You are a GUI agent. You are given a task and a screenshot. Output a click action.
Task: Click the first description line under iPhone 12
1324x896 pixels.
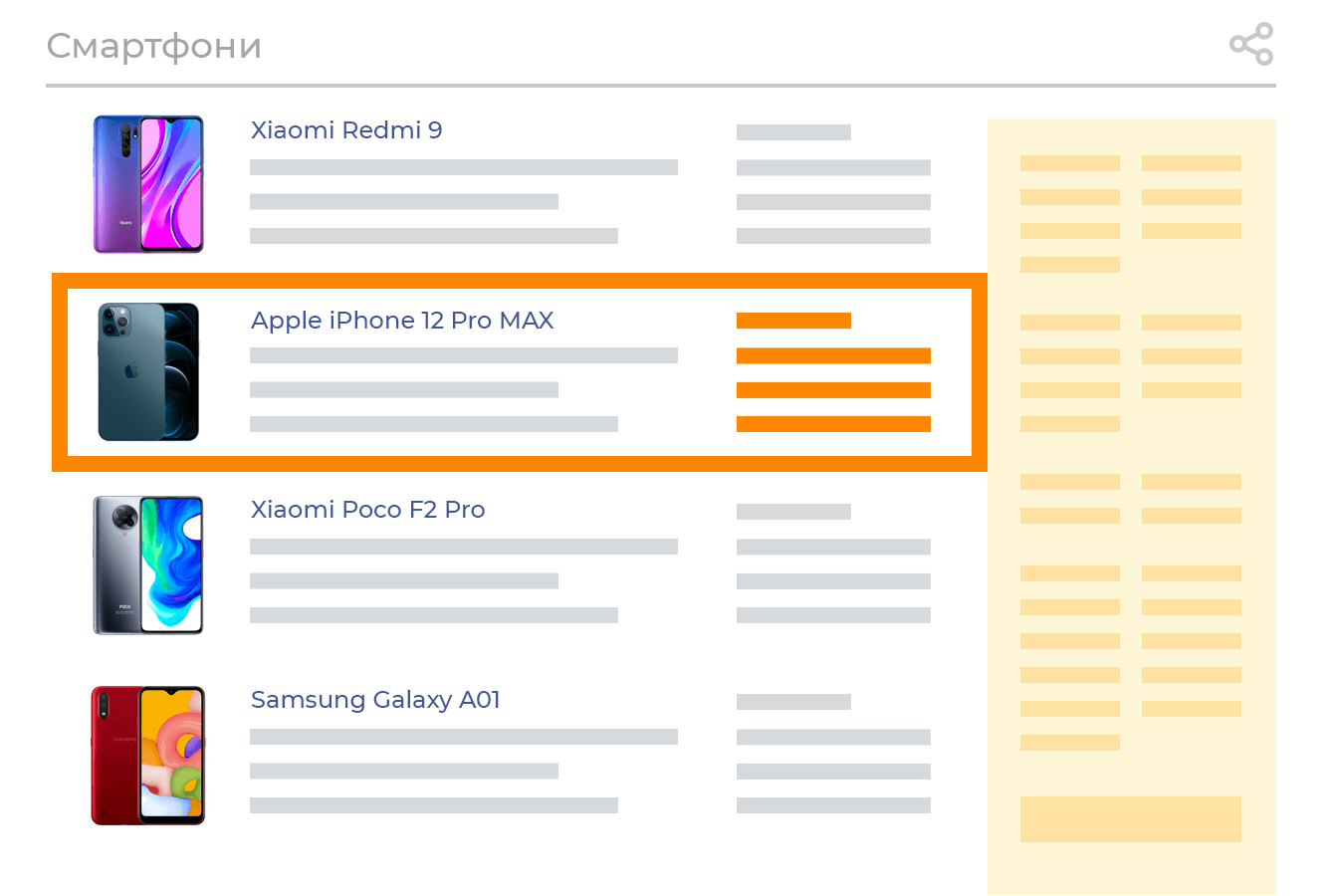coord(463,355)
